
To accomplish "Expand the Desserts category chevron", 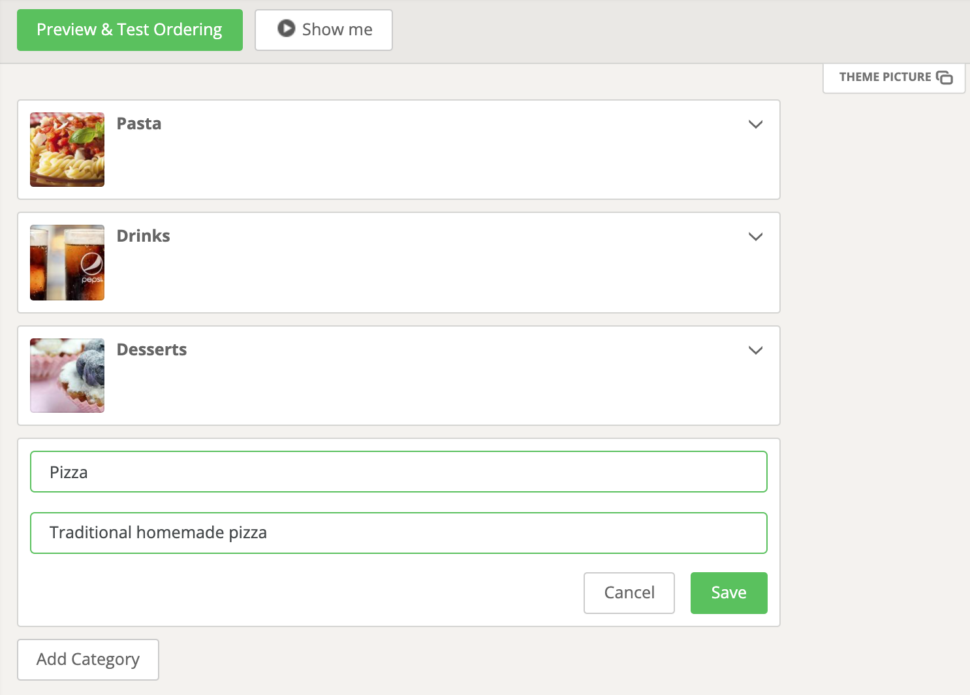I will tap(756, 350).
